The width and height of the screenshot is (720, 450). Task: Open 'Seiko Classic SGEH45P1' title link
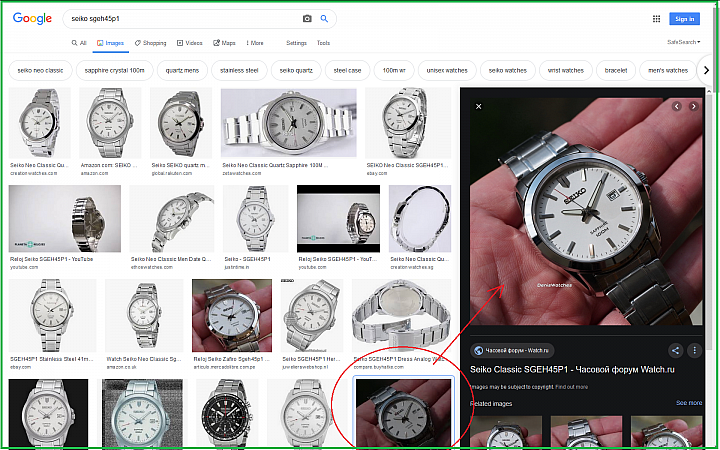(572, 370)
